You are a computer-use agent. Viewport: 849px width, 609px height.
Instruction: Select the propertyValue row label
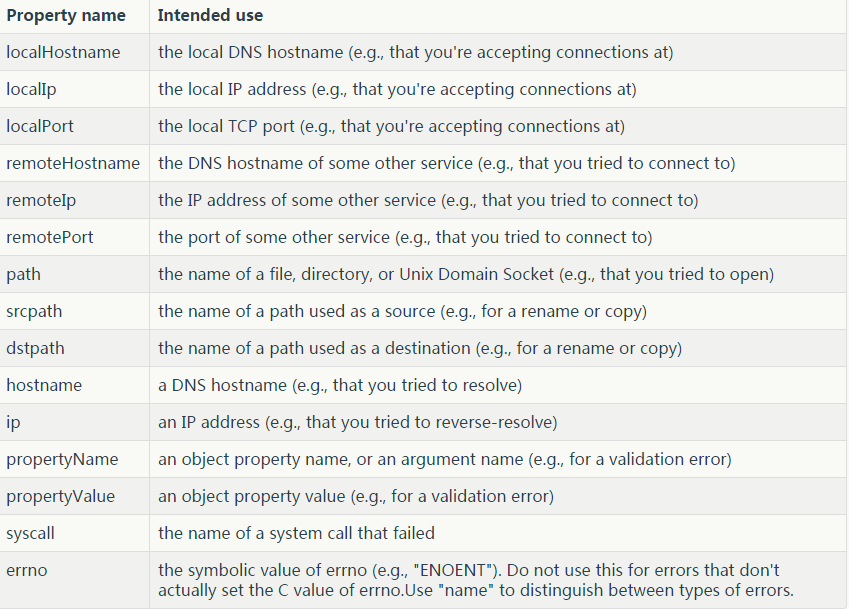[x=60, y=496]
